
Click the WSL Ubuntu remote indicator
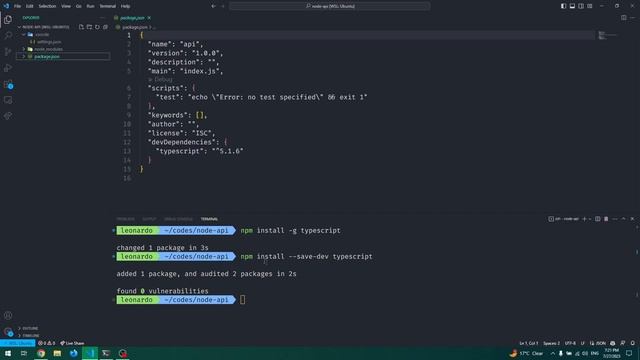click(18, 343)
